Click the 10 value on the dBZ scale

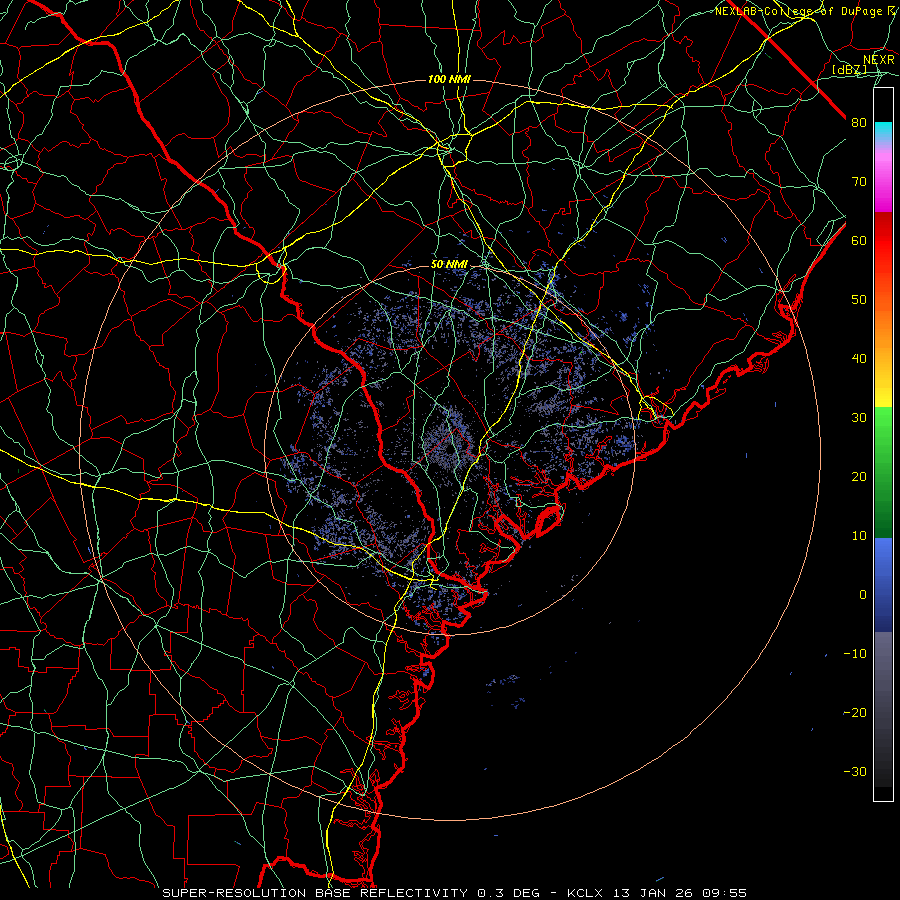tap(859, 536)
